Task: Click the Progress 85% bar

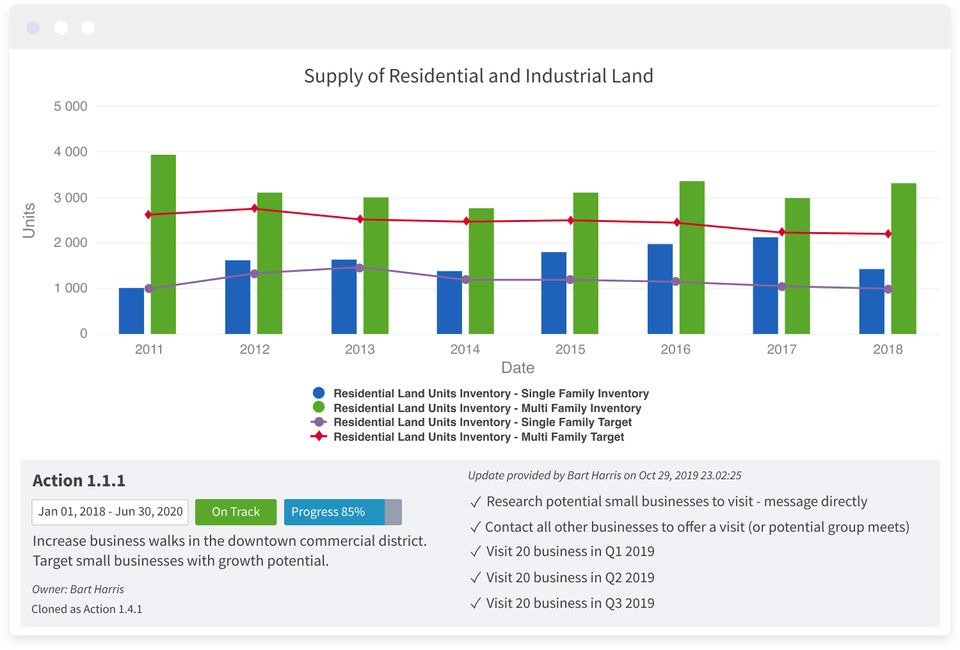Action: (x=343, y=512)
